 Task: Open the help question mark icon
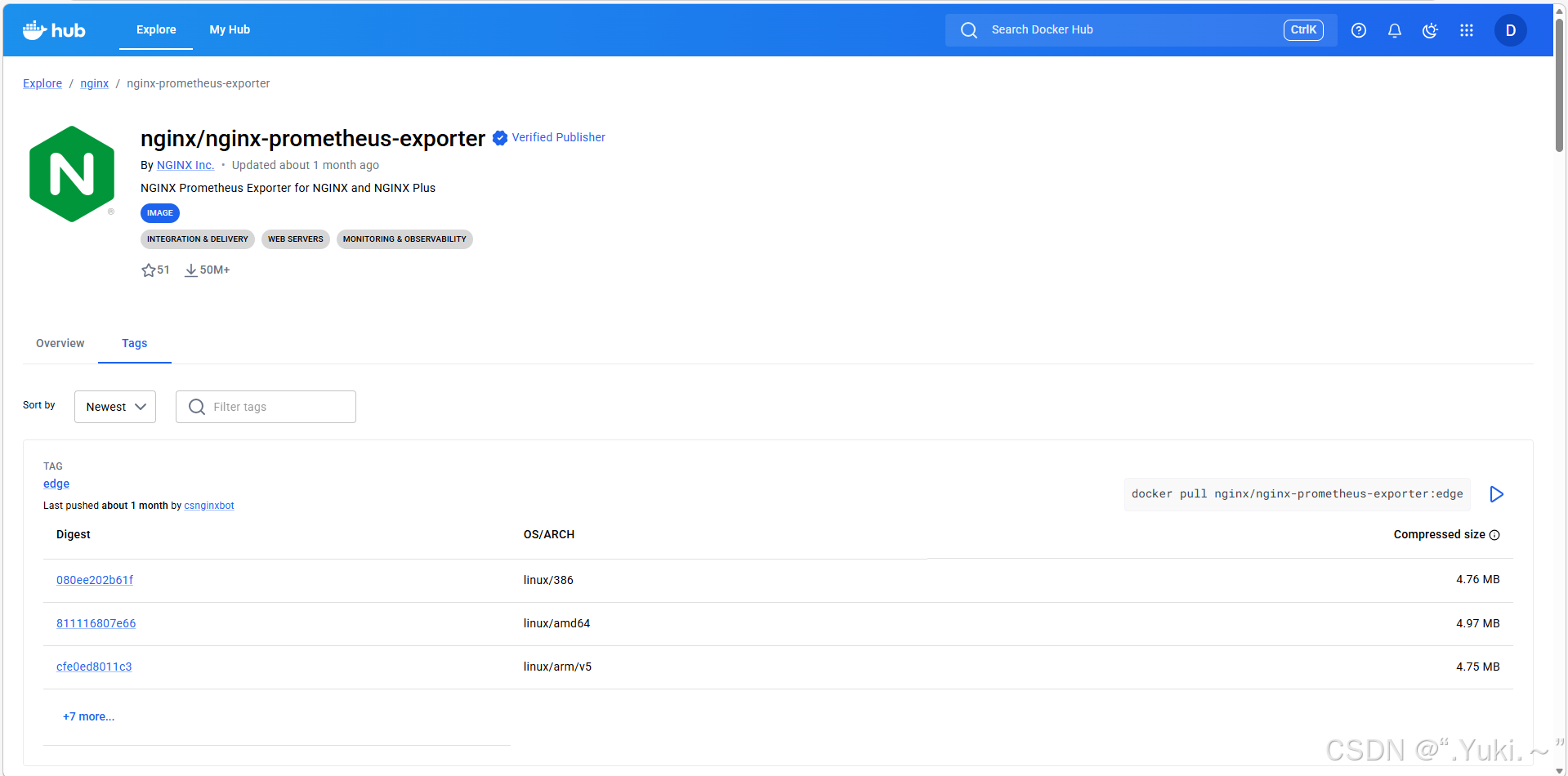point(1359,30)
